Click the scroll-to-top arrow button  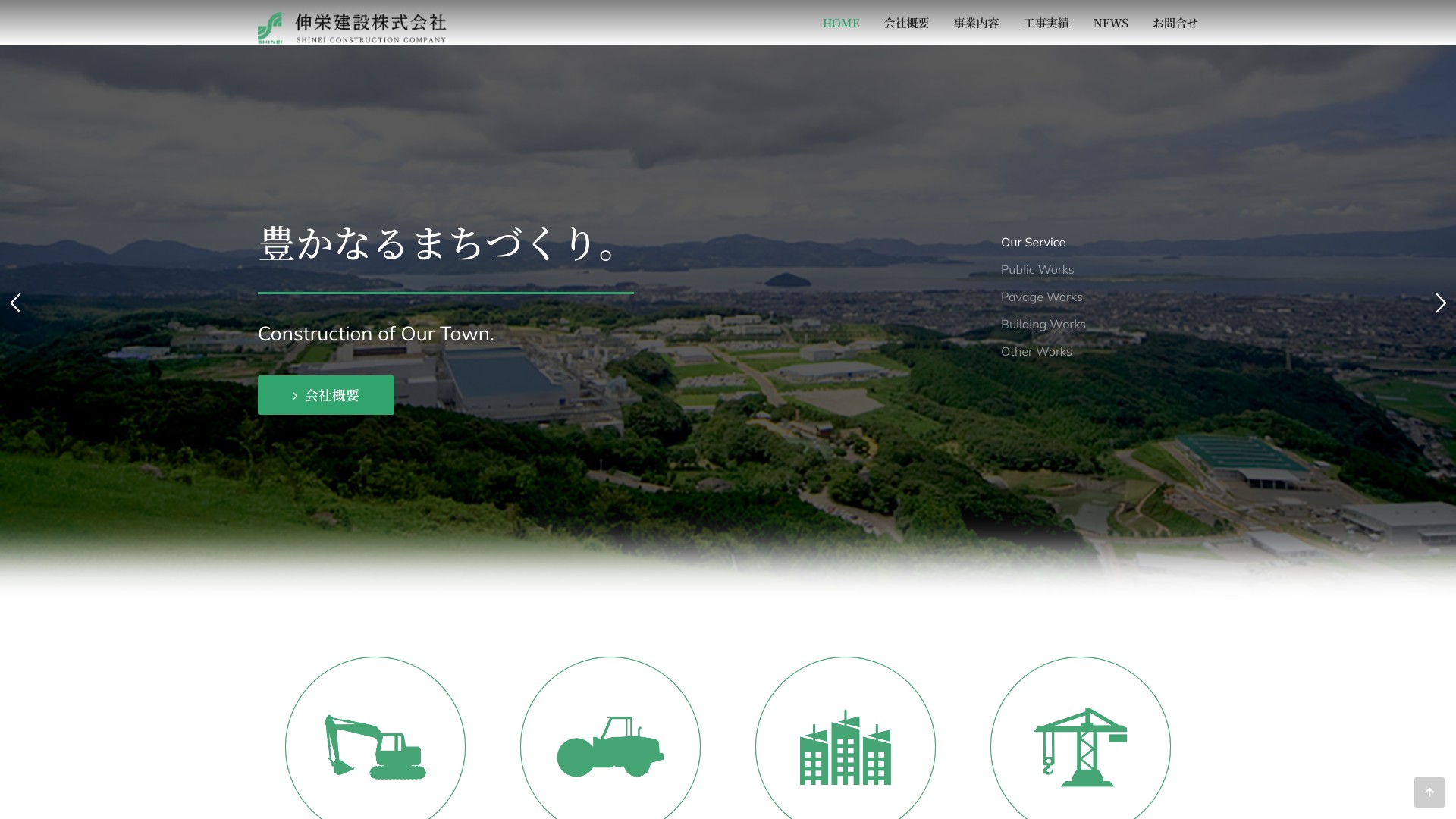click(x=1429, y=792)
